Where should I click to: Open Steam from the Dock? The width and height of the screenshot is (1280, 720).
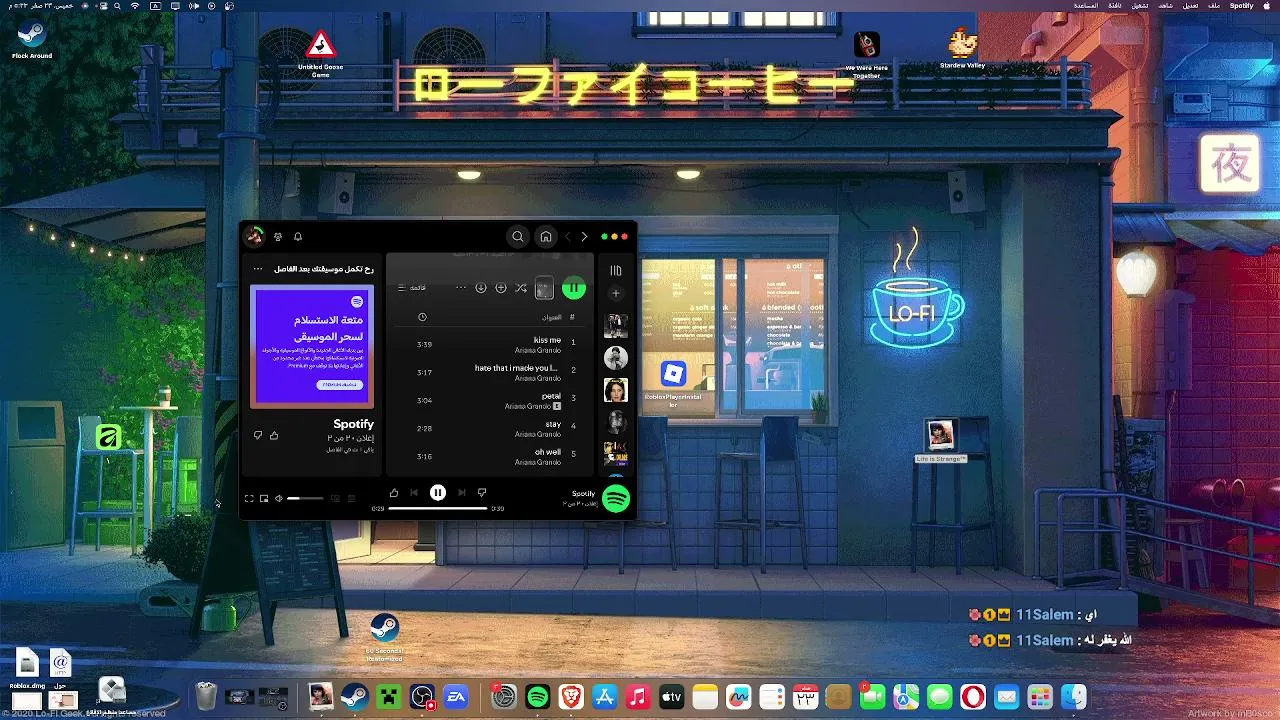354,696
